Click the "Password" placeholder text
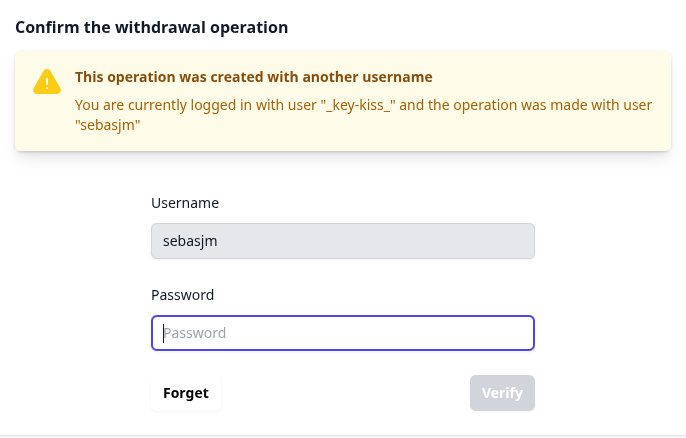Viewport: 686px width, 438px height. coord(195,333)
